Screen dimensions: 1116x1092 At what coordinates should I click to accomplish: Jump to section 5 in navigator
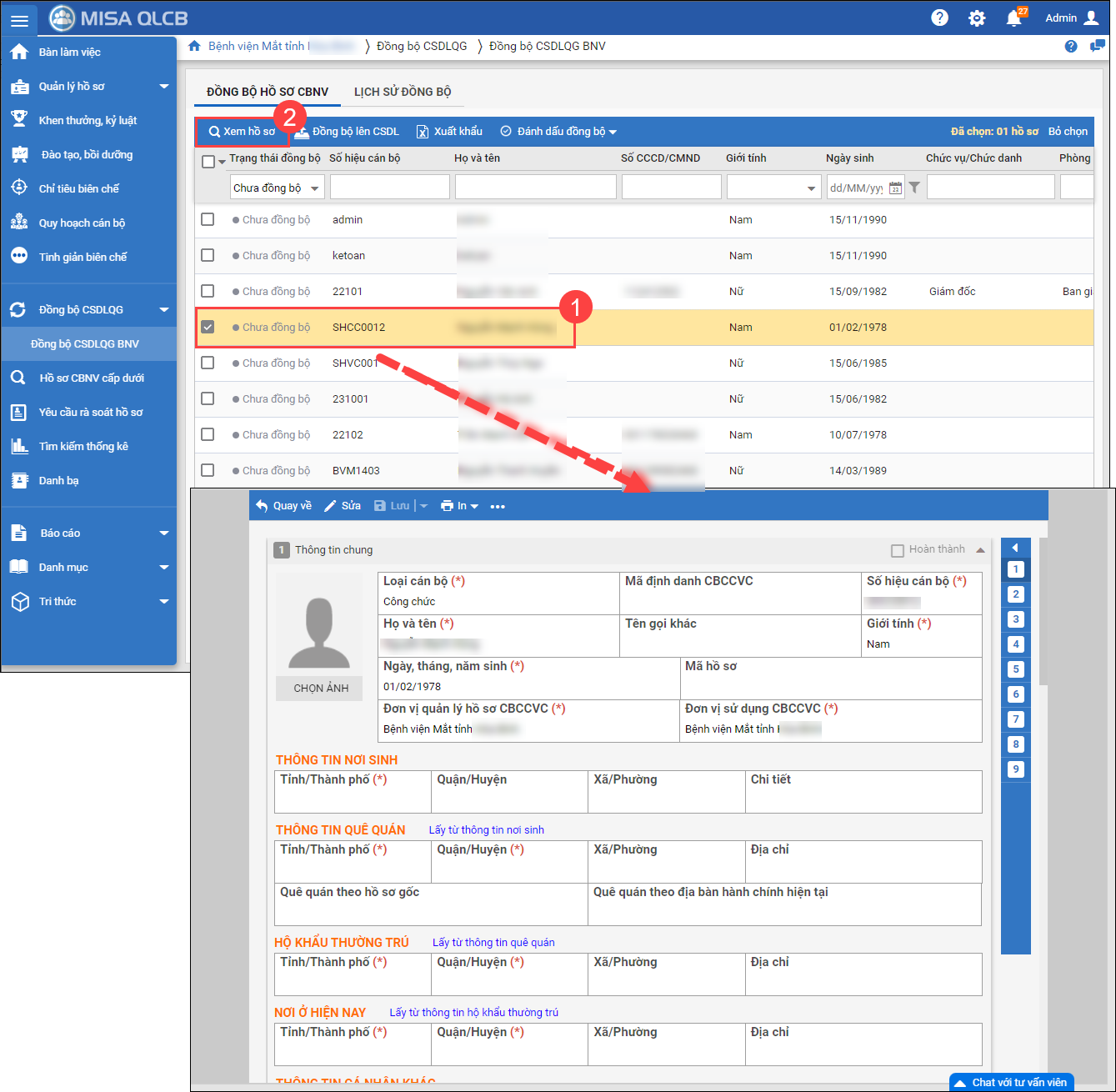[x=1015, y=669]
